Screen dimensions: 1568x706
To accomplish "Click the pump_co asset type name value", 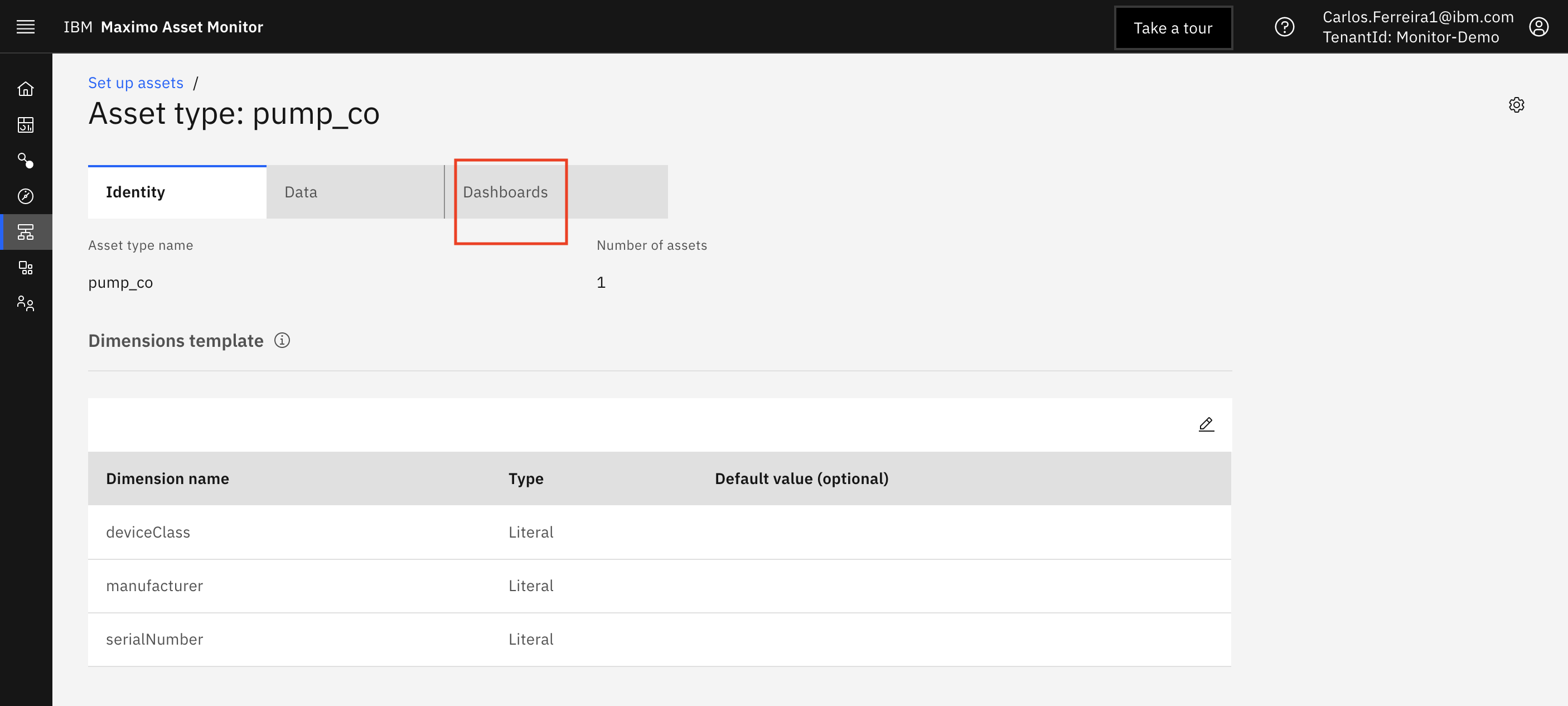I will [x=120, y=283].
